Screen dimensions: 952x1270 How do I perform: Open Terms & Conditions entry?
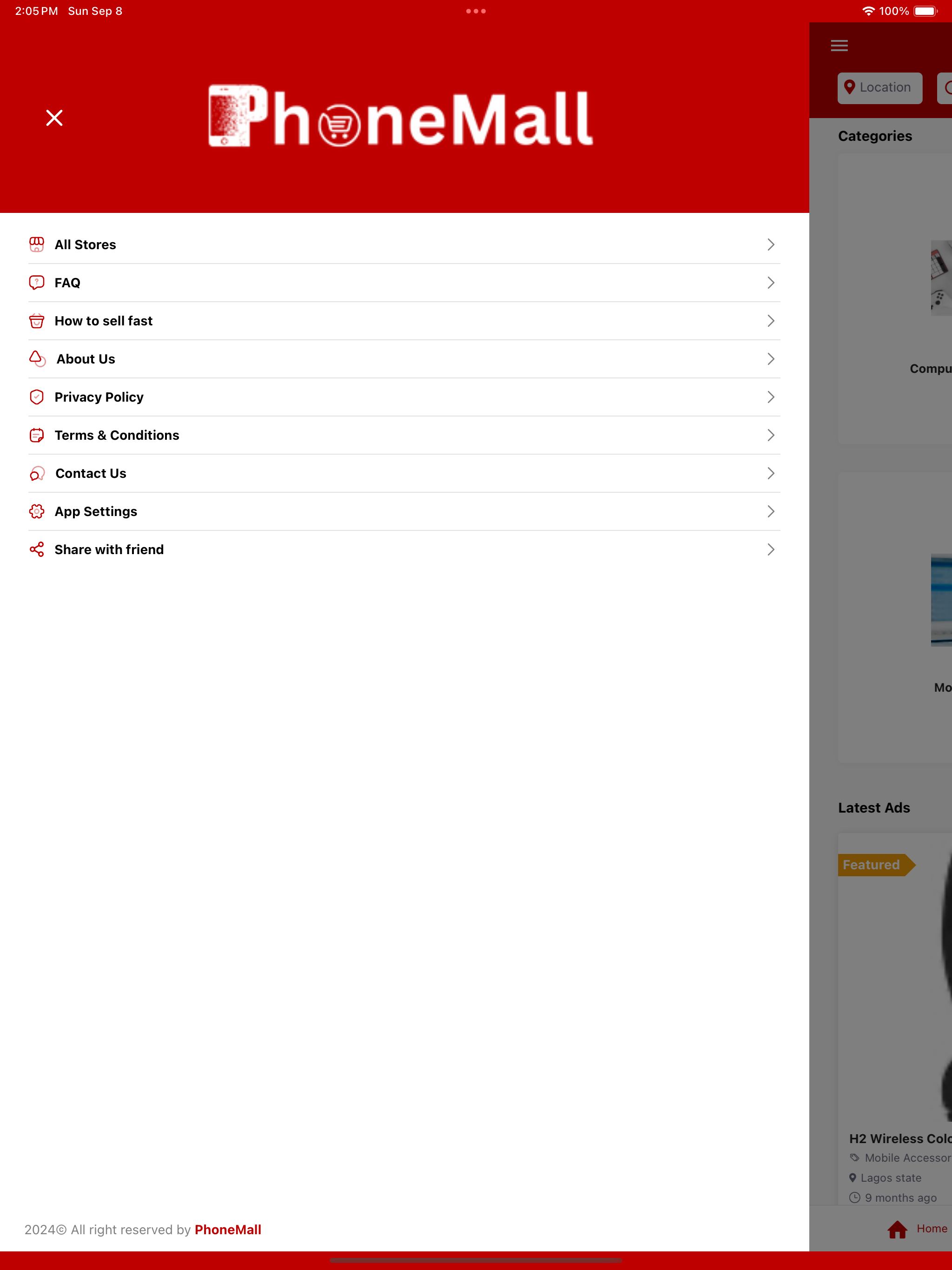tap(404, 435)
